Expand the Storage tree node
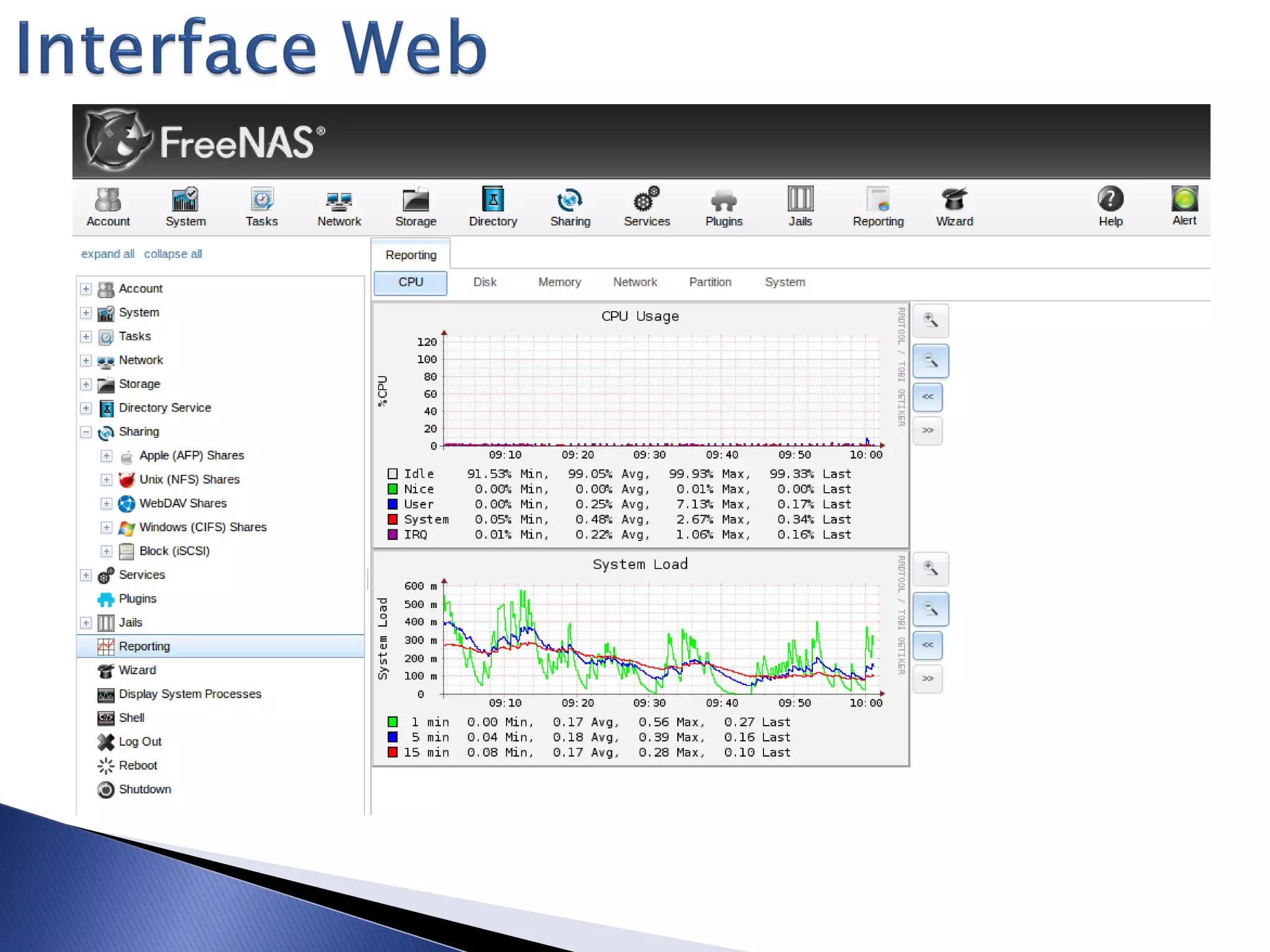 pos(86,384)
